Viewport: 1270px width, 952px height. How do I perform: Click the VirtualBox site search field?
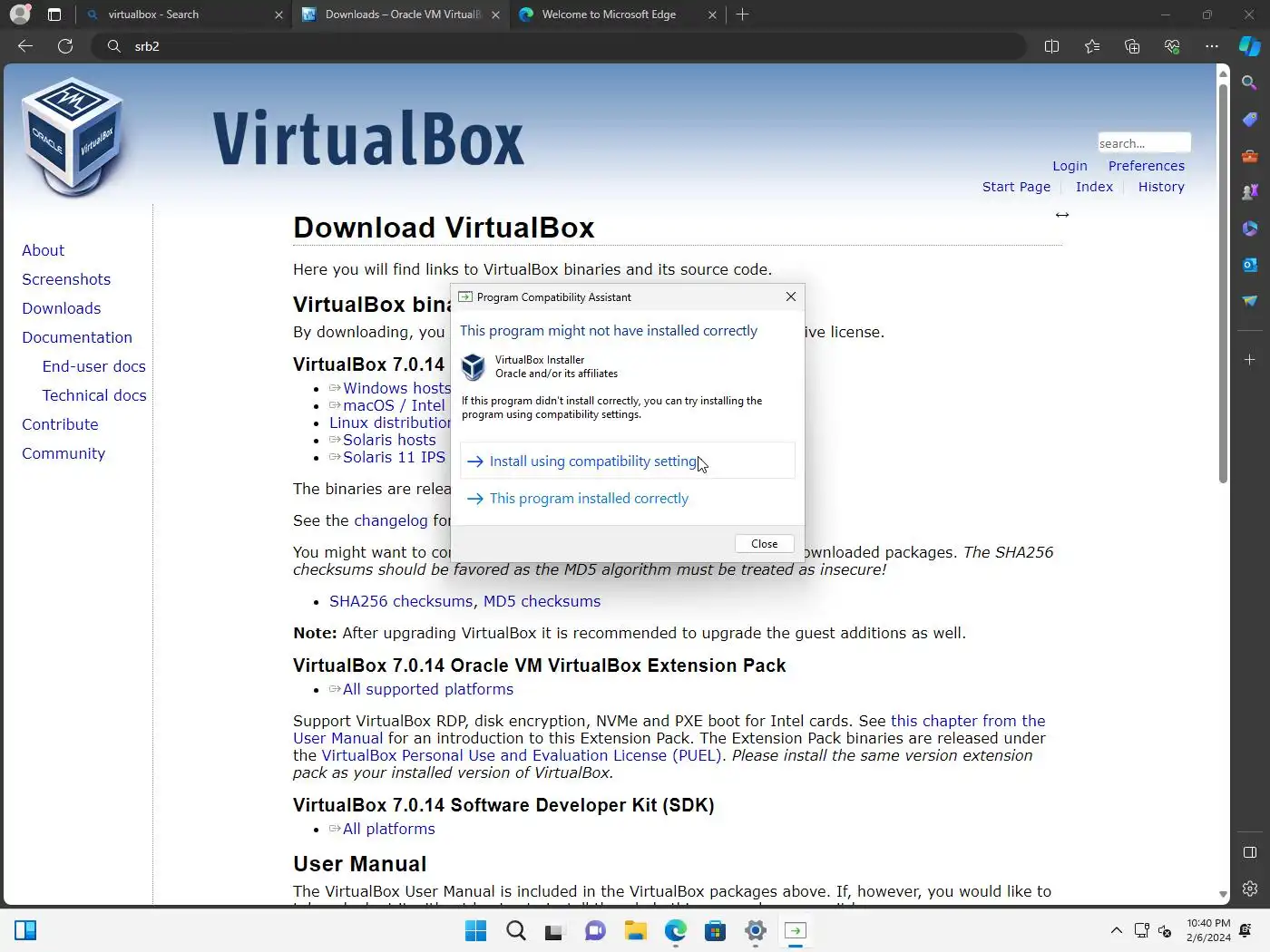[x=1144, y=143]
